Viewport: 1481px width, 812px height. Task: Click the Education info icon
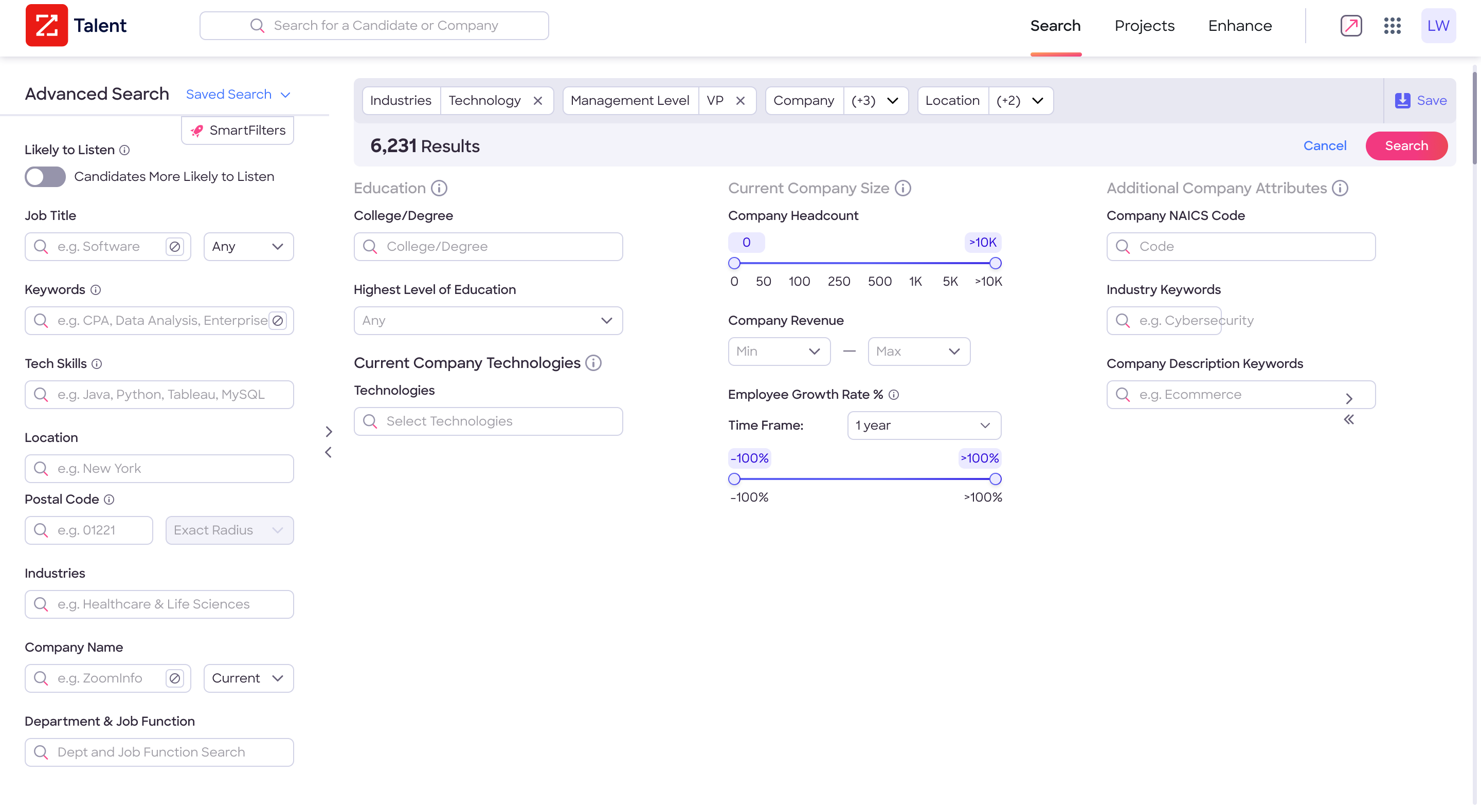point(439,189)
